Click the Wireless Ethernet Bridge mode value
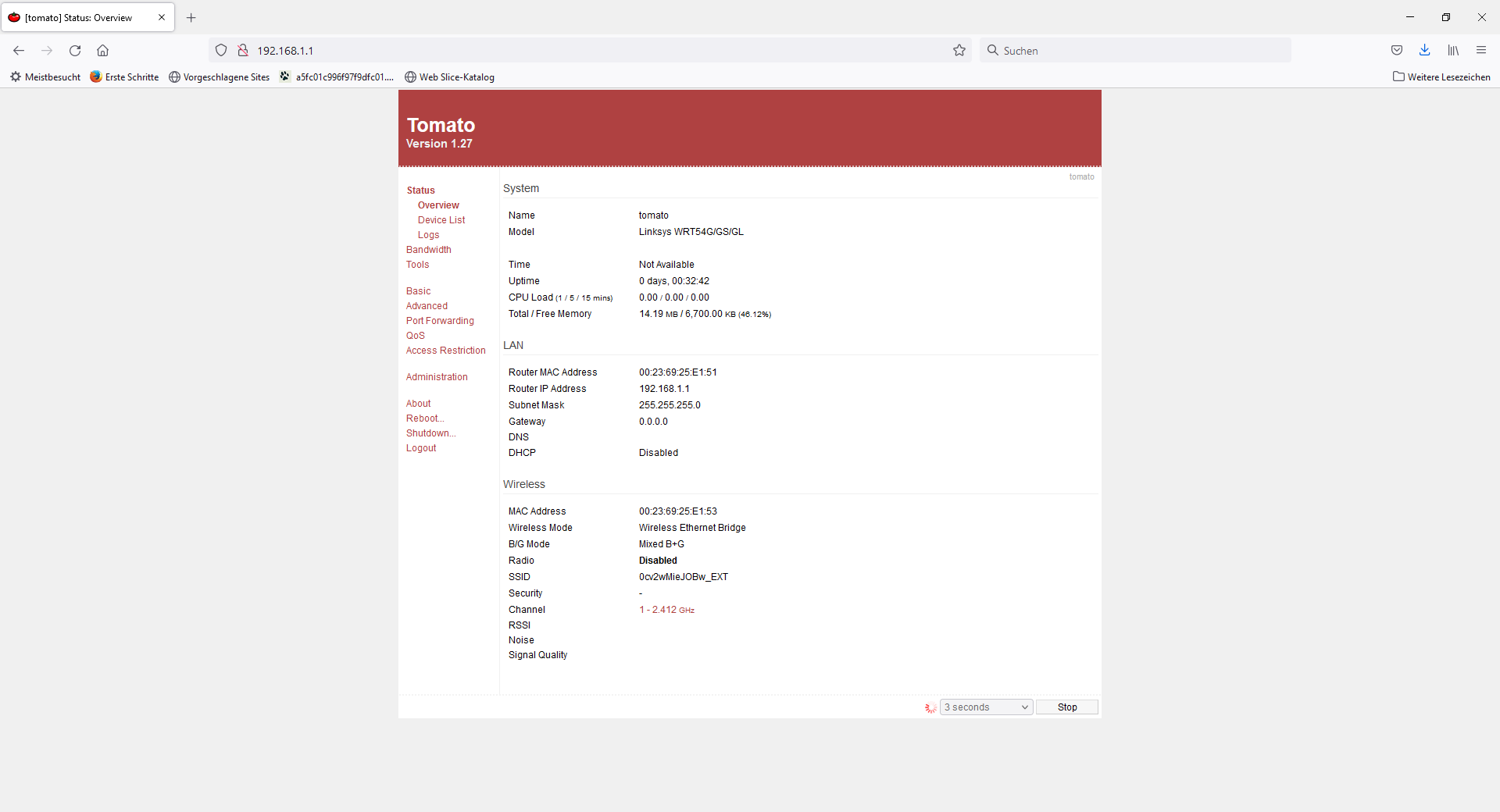The height and width of the screenshot is (812, 1500). point(692,528)
